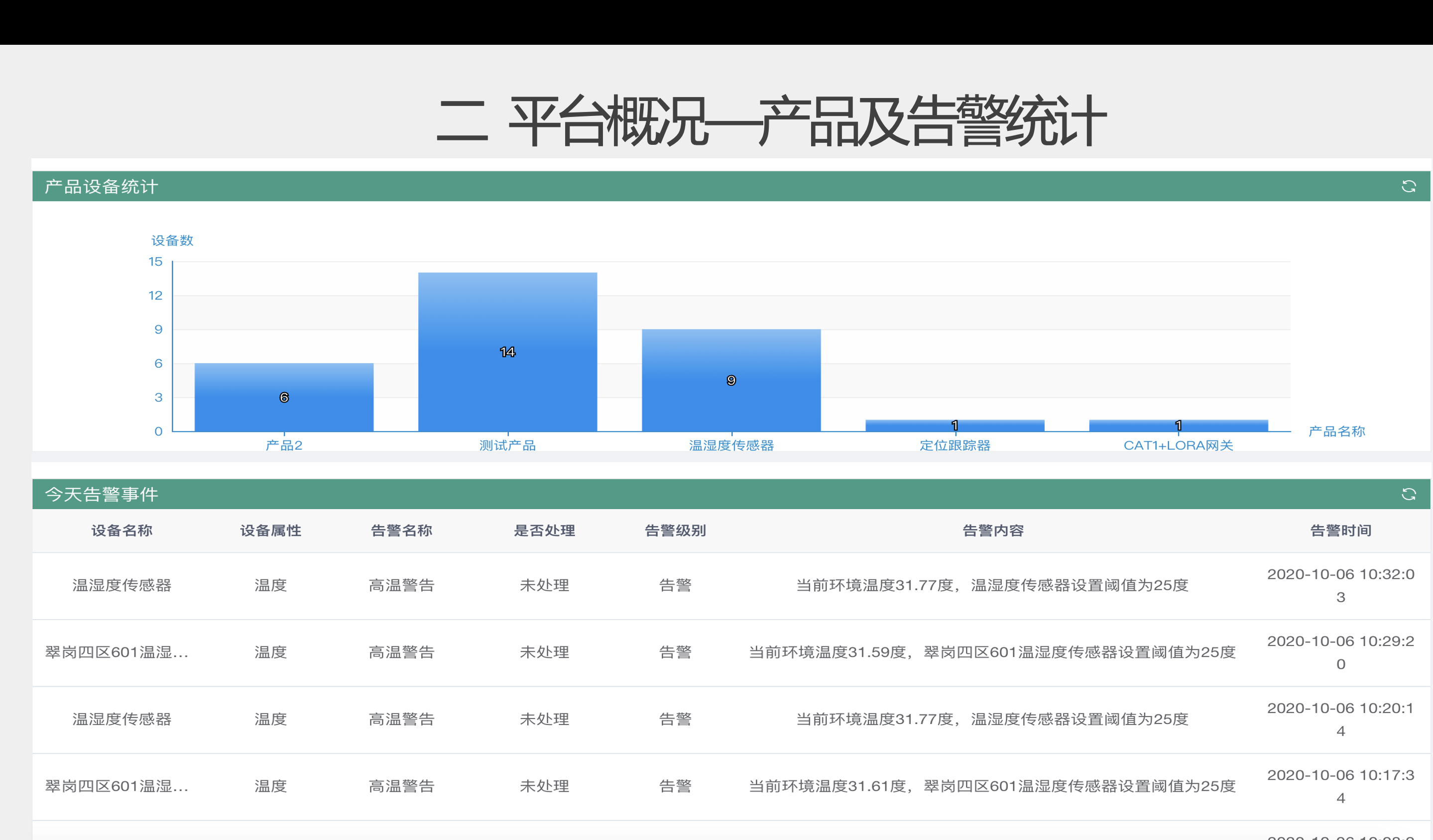This screenshot has height=840, width=1433.
Task: Click the CAT1+LORA网关 axis label
Action: (x=1178, y=445)
